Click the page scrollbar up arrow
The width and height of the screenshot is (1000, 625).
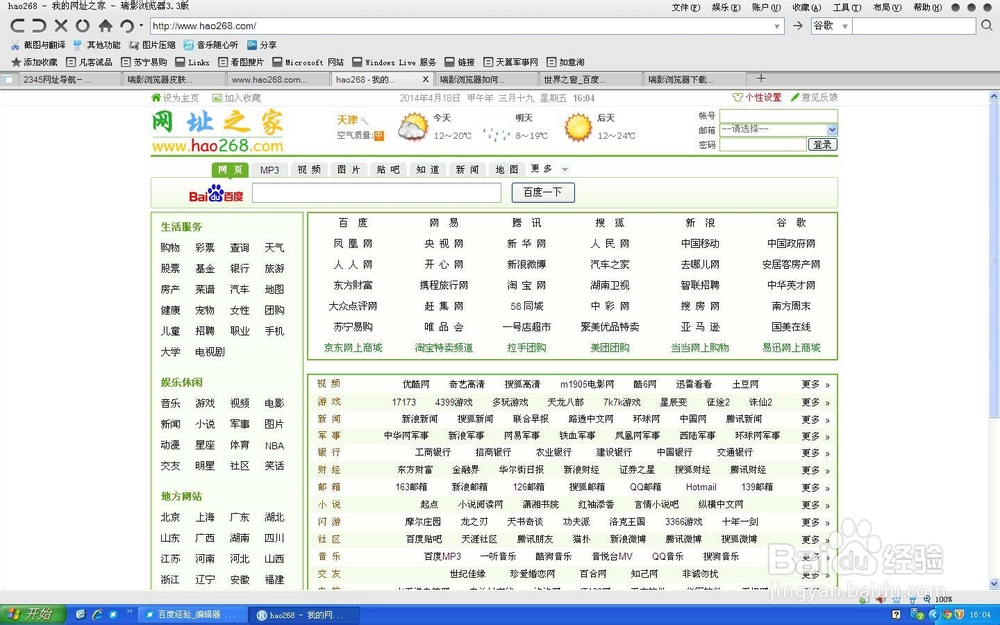(994, 96)
